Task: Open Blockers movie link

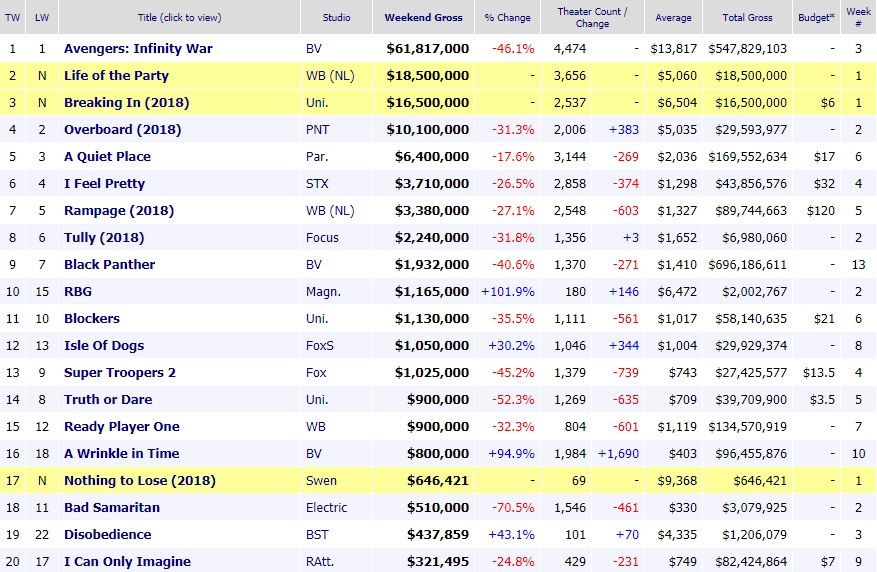Action: pos(92,319)
